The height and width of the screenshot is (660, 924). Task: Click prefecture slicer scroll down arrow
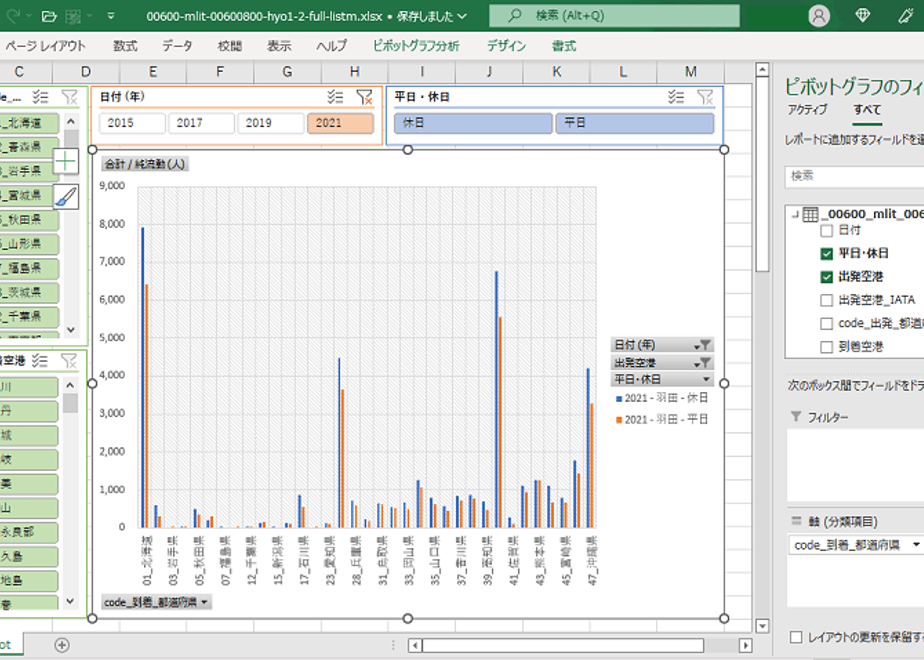click(x=71, y=330)
